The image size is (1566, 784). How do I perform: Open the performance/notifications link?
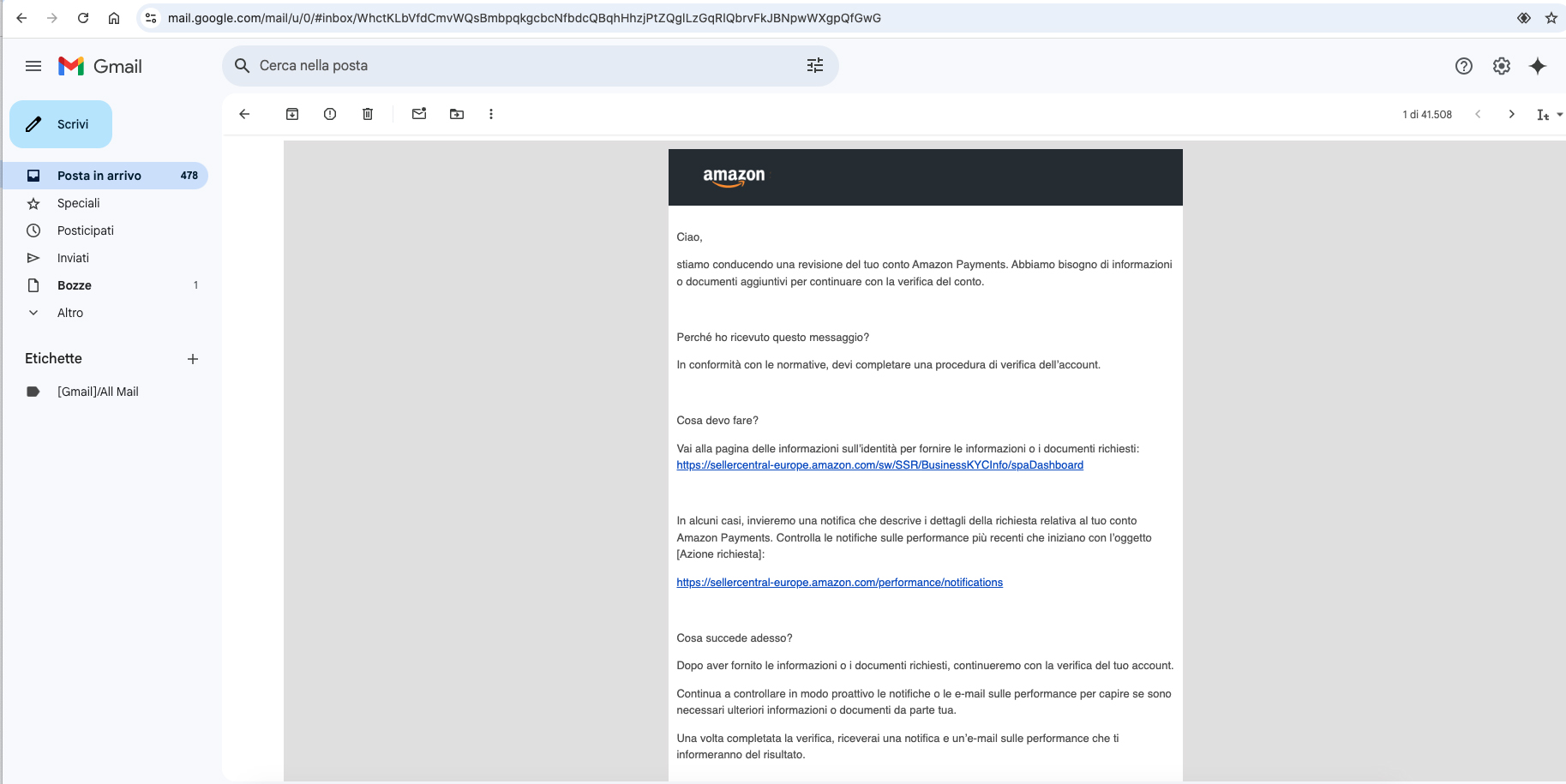pos(839,583)
